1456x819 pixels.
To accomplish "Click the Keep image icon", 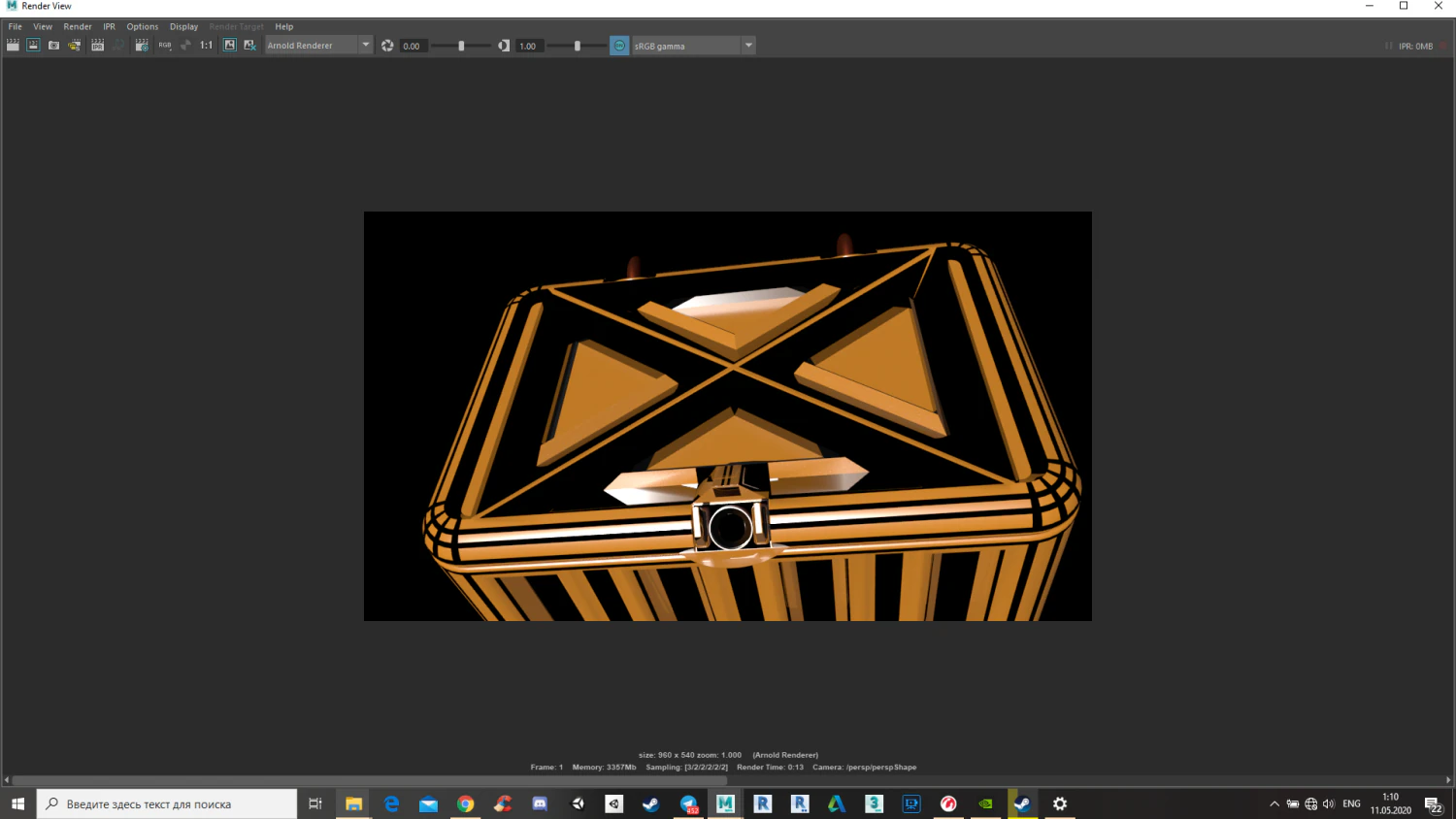I will [229, 46].
